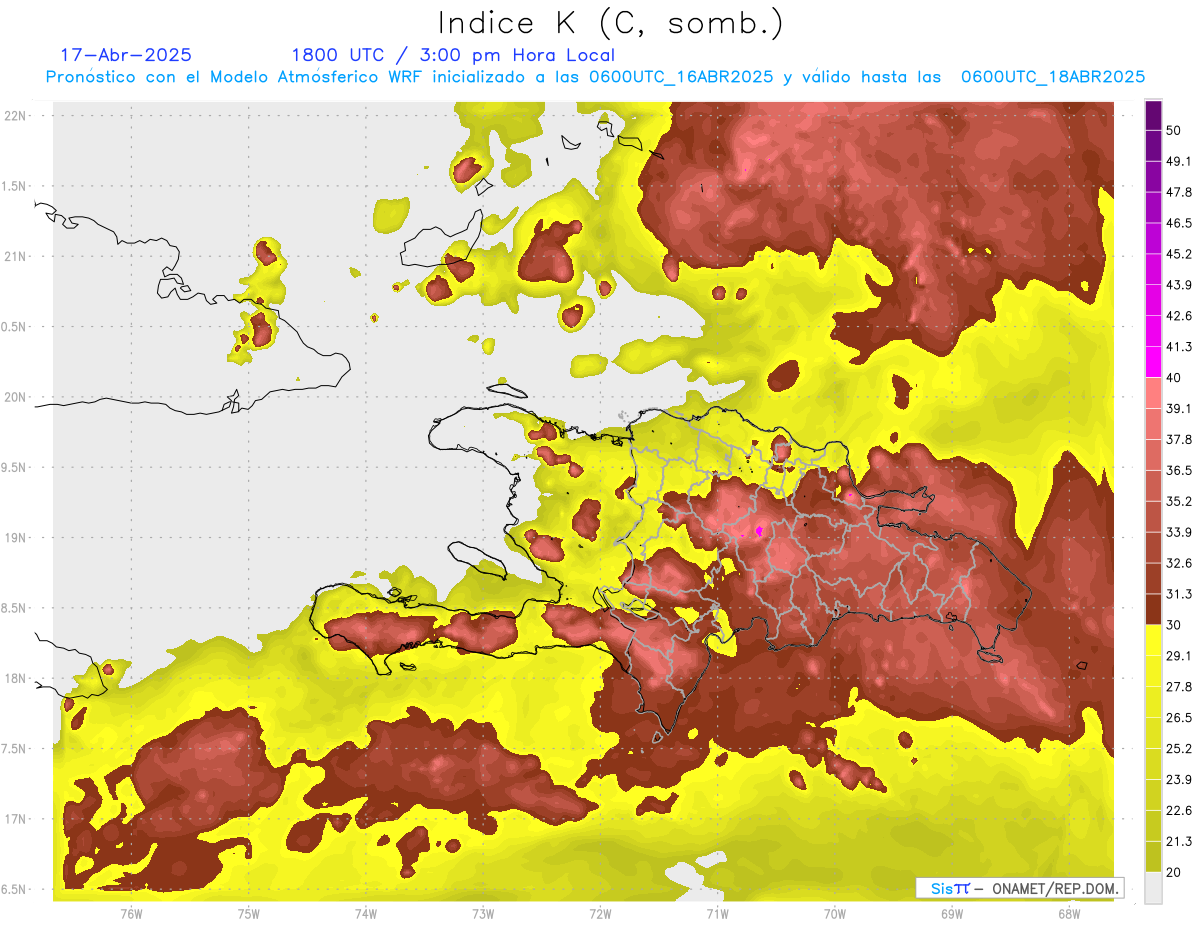Click the latitude label "21N"
This screenshot has width=1200, height=927.
(17, 256)
